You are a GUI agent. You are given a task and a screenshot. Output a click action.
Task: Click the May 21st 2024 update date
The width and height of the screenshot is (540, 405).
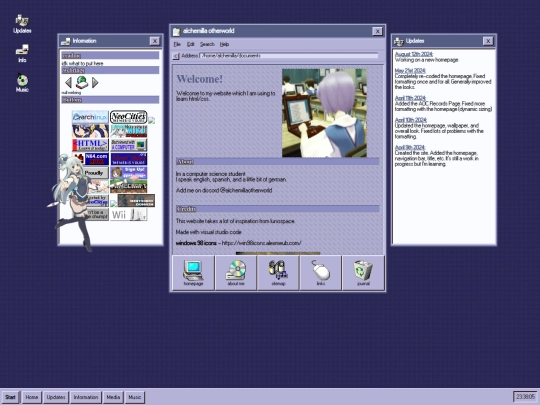(x=410, y=71)
